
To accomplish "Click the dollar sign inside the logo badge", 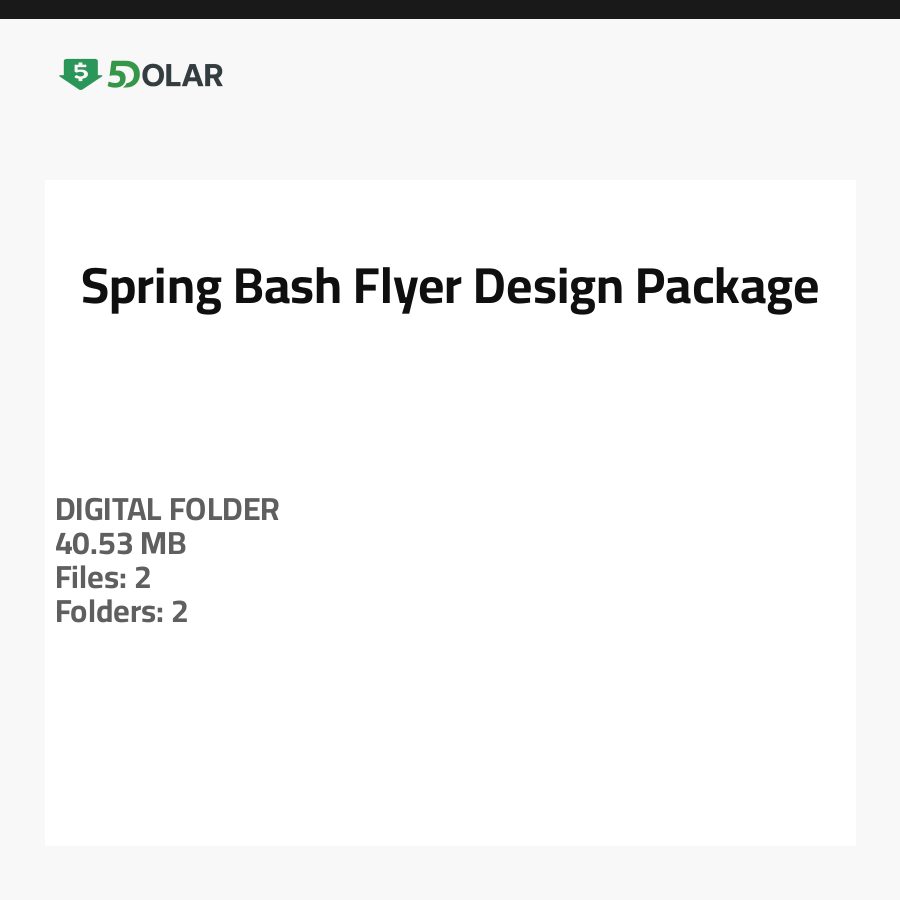I will [80, 72].
